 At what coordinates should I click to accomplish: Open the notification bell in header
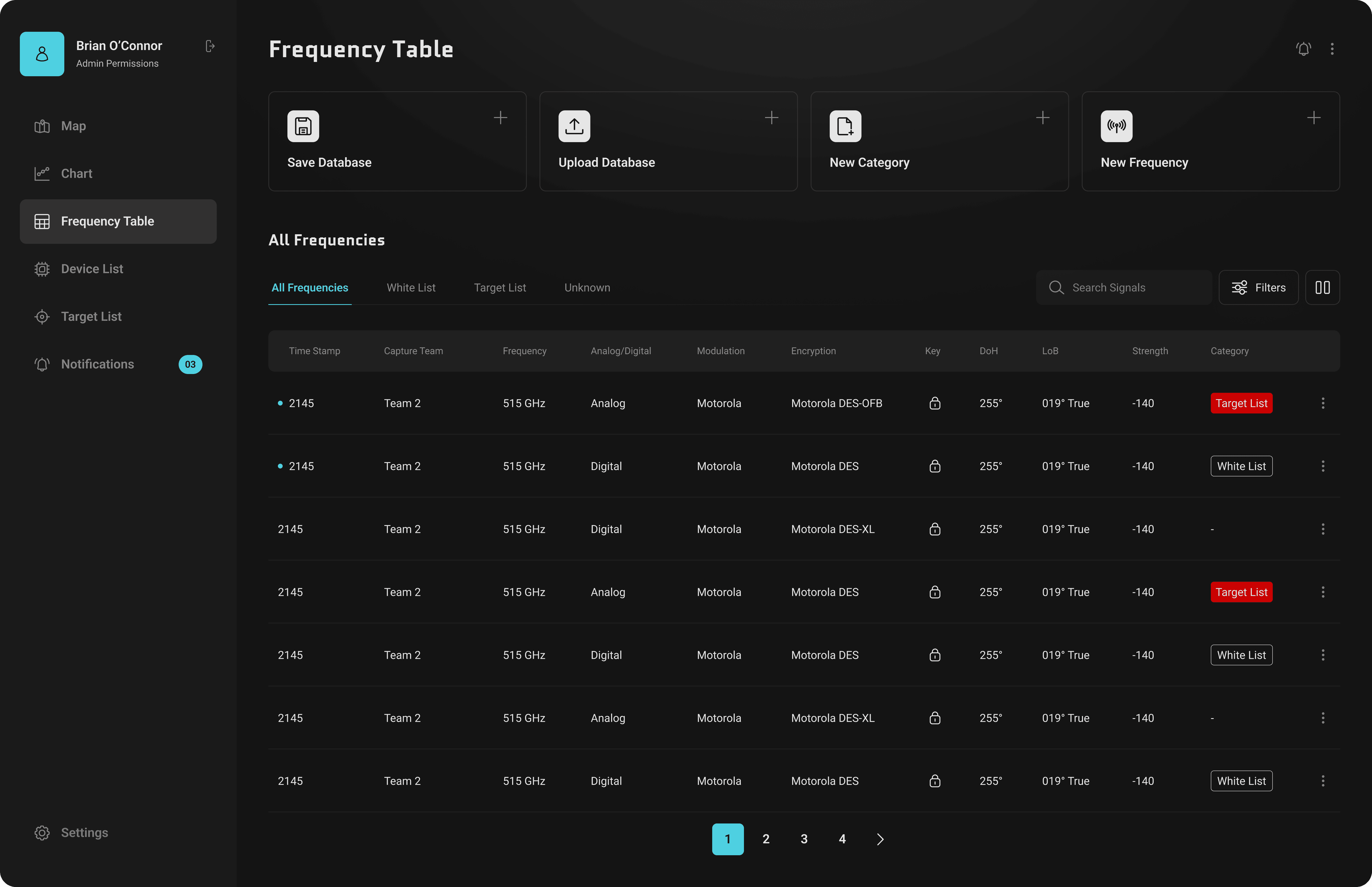pos(1303,49)
